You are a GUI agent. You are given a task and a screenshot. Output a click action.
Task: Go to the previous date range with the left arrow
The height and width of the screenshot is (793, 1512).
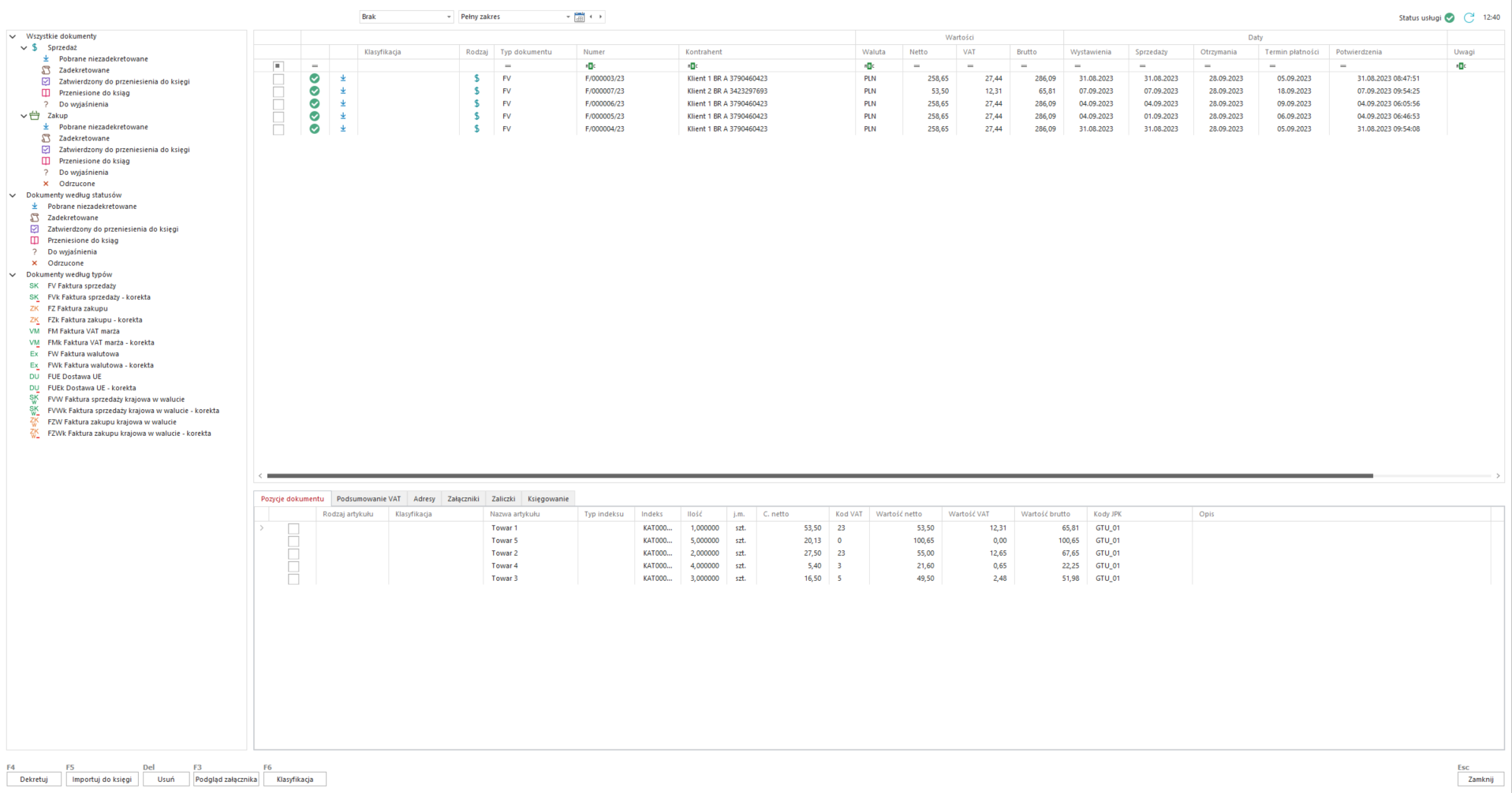[591, 17]
